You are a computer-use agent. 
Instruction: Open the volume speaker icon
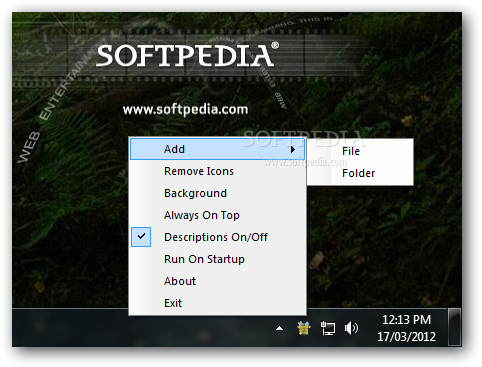(351, 328)
